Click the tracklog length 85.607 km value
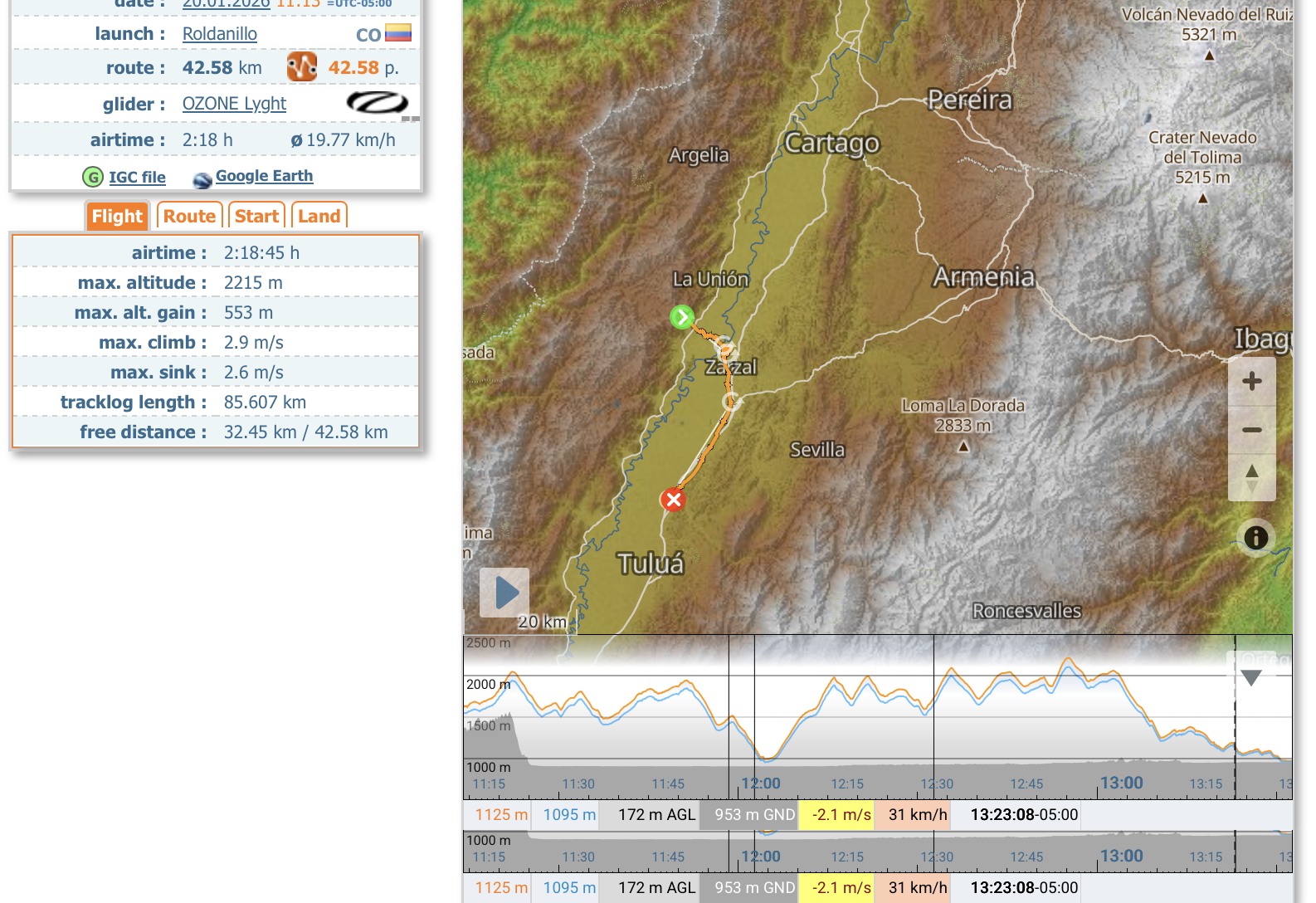The height and width of the screenshot is (903, 1316). tap(265, 403)
